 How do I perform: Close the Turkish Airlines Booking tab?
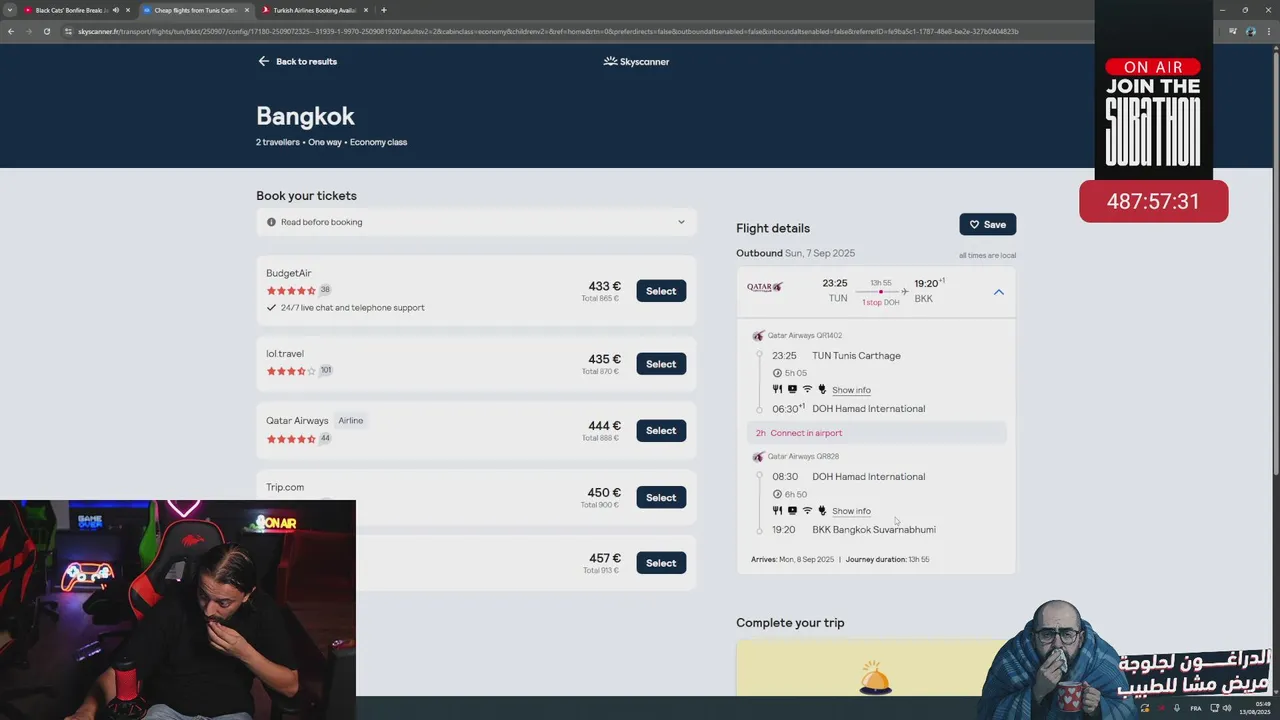pyautogui.click(x=365, y=10)
